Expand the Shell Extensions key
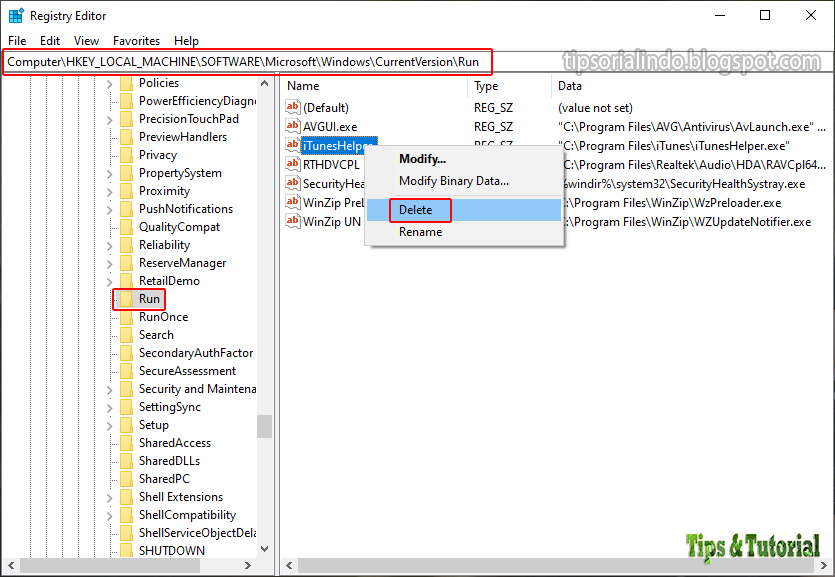This screenshot has width=835, height=577. [x=109, y=498]
